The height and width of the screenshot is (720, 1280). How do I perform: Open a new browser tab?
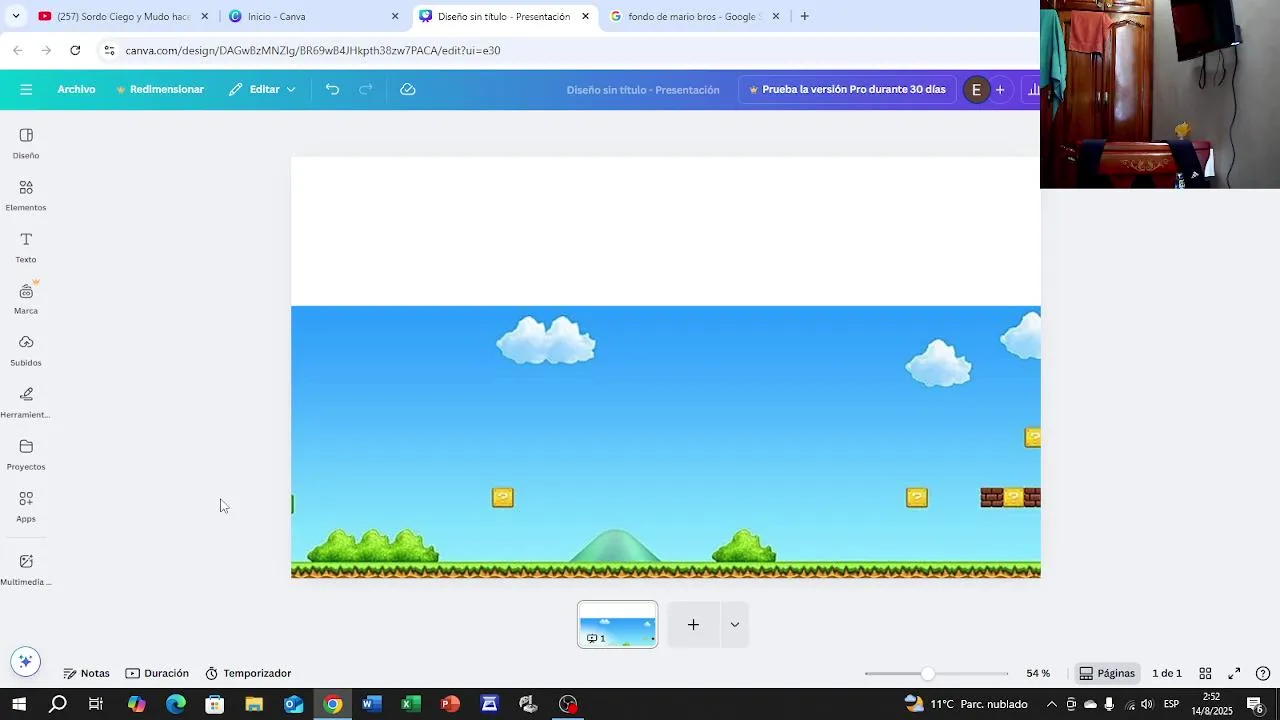[804, 16]
